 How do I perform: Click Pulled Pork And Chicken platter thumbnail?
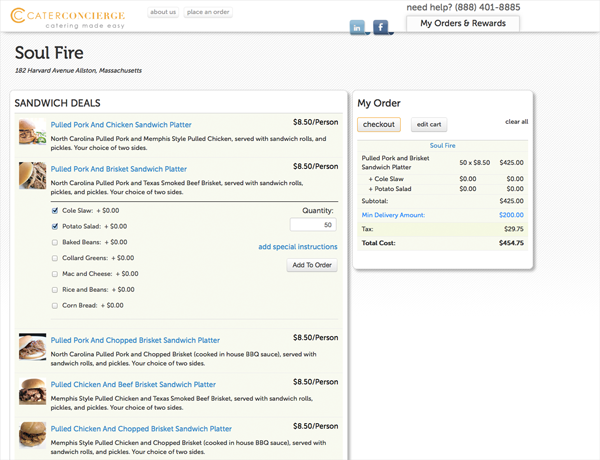pyautogui.click(x=33, y=131)
